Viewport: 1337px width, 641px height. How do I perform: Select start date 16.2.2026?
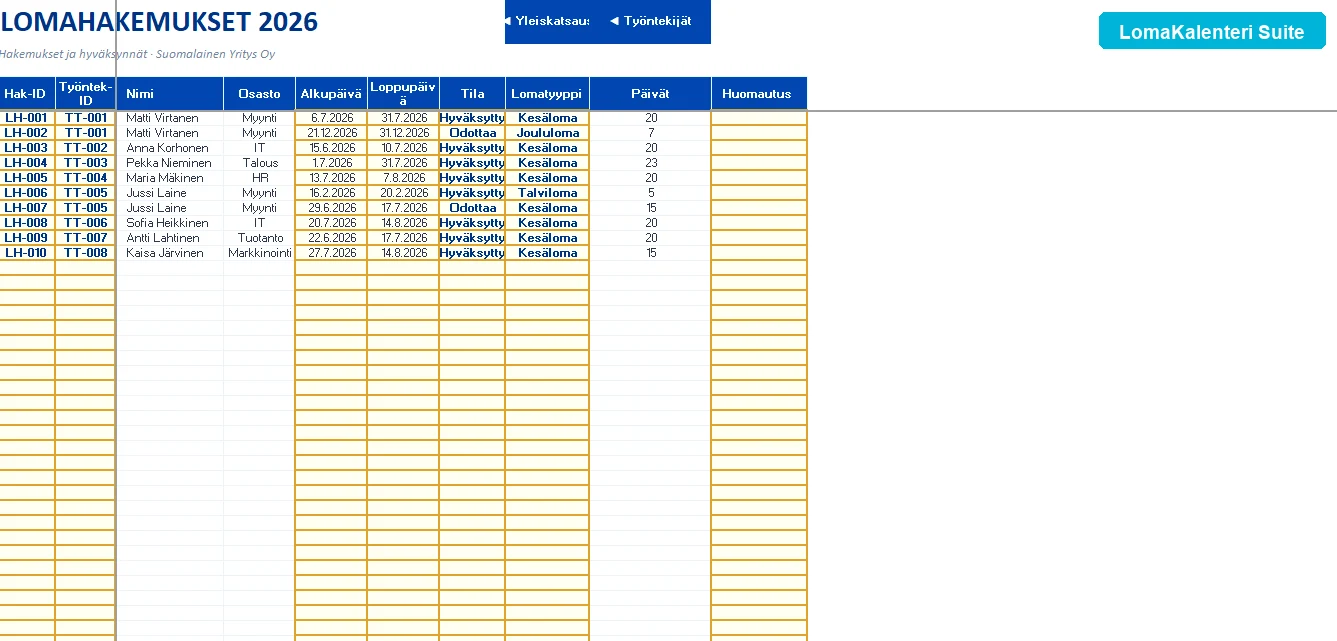[331, 193]
